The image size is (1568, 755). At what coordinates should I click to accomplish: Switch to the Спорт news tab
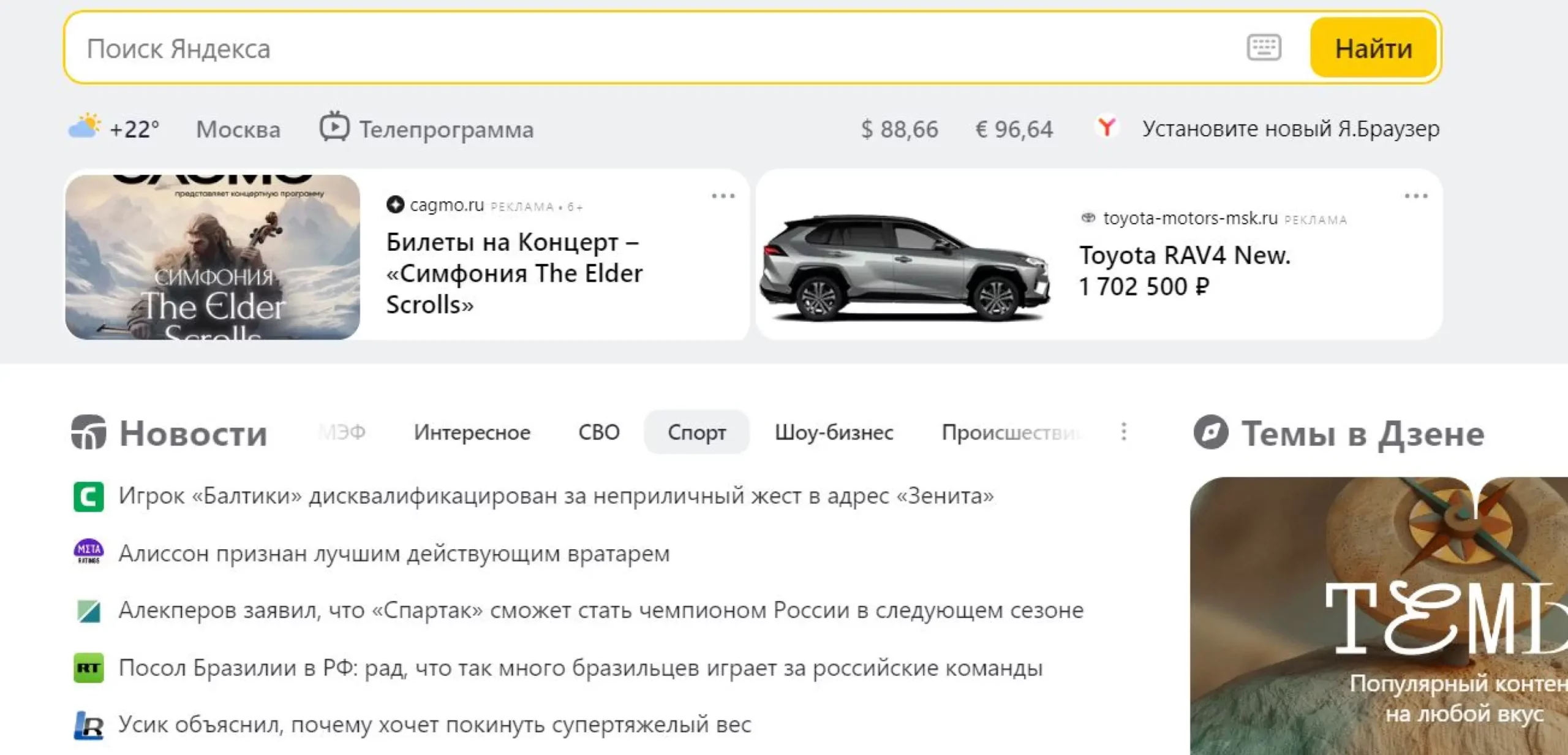(x=696, y=432)
